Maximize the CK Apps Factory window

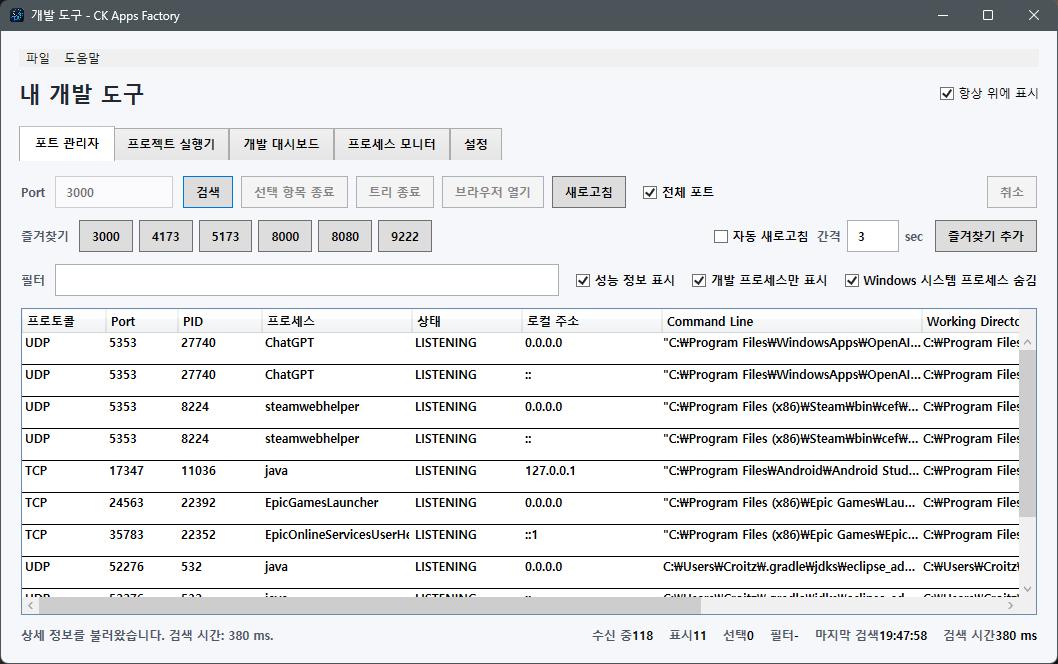pos(988,15)
